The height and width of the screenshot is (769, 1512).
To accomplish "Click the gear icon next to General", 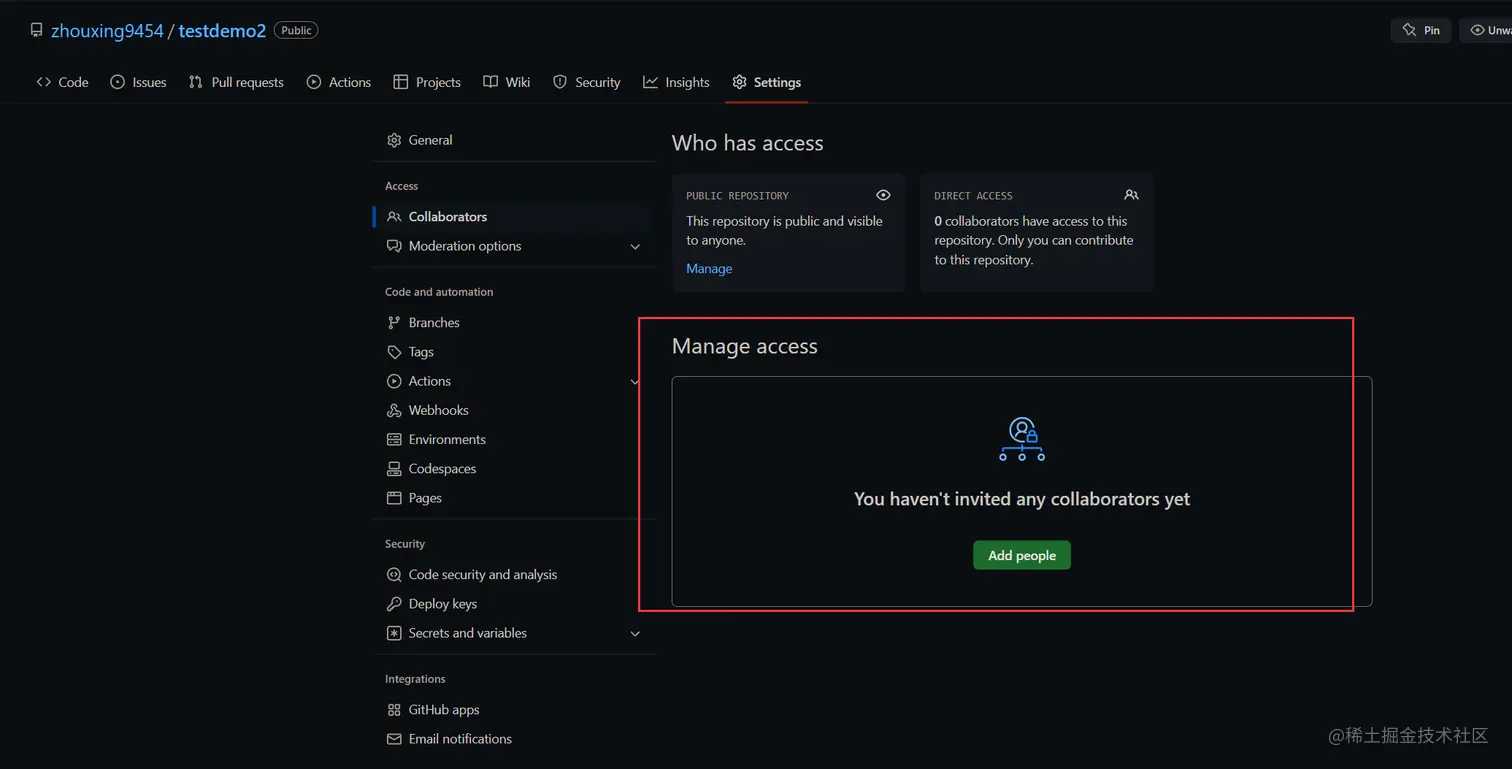I will [394, 140].
